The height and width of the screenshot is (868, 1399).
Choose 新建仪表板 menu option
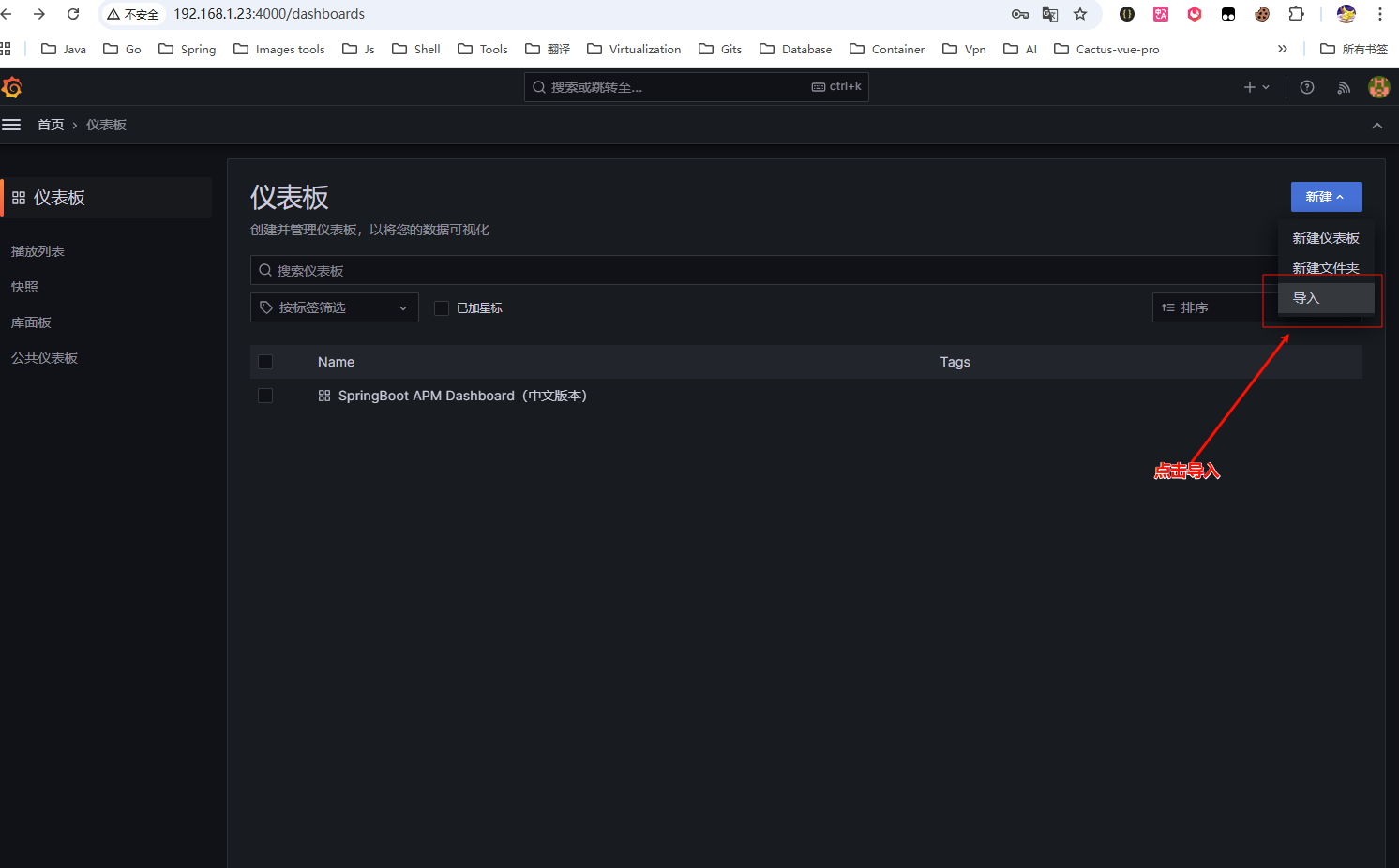point(1325,238)
